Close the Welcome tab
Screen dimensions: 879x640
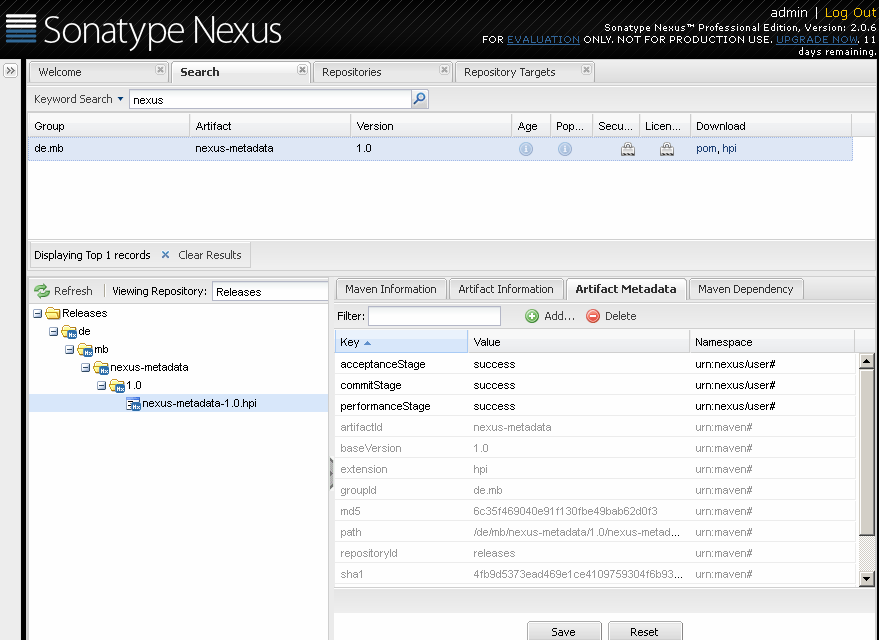160,69
